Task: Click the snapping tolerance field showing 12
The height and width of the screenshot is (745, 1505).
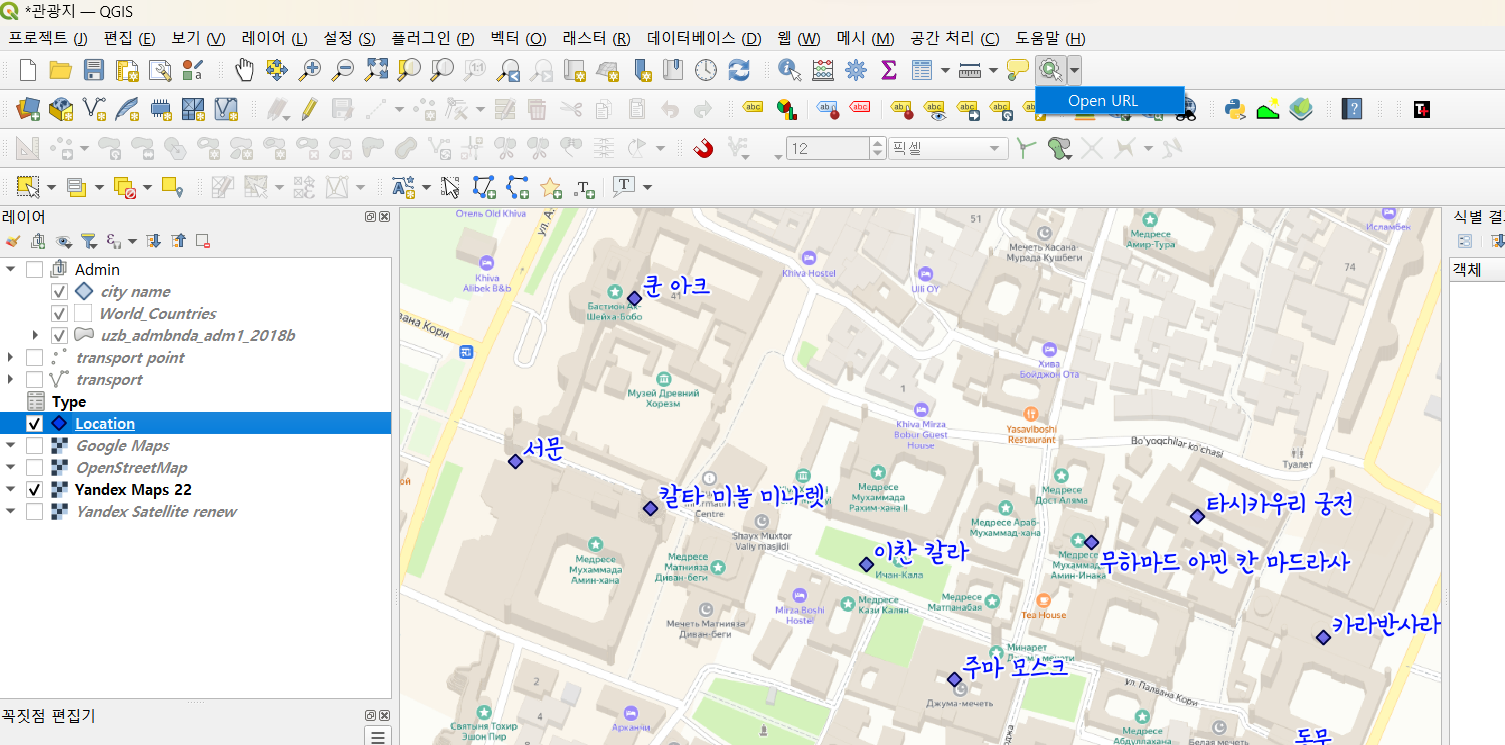Action: click(x=829, y=149)
